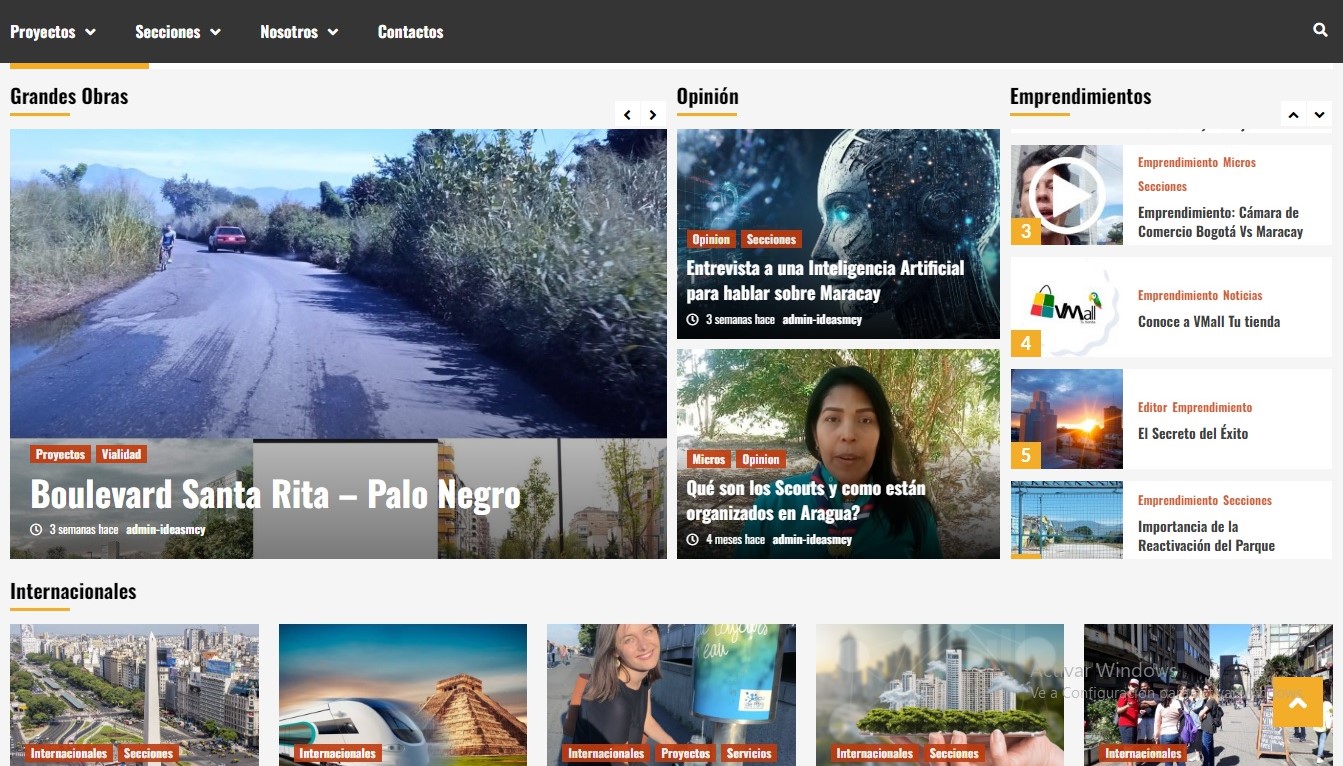Play the Cámara de Comercio video thumbnail
This screenshot has height=766, width=1343.
pyautogui.click(x=1066, y=195)
